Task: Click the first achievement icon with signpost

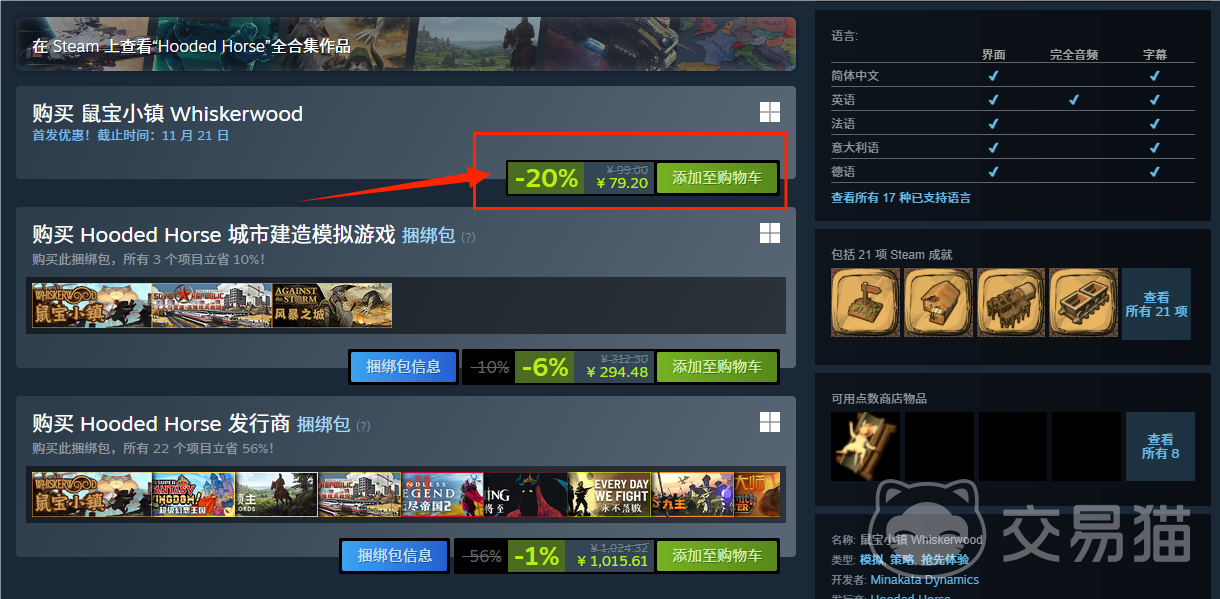Action: [x=865, y=303]
